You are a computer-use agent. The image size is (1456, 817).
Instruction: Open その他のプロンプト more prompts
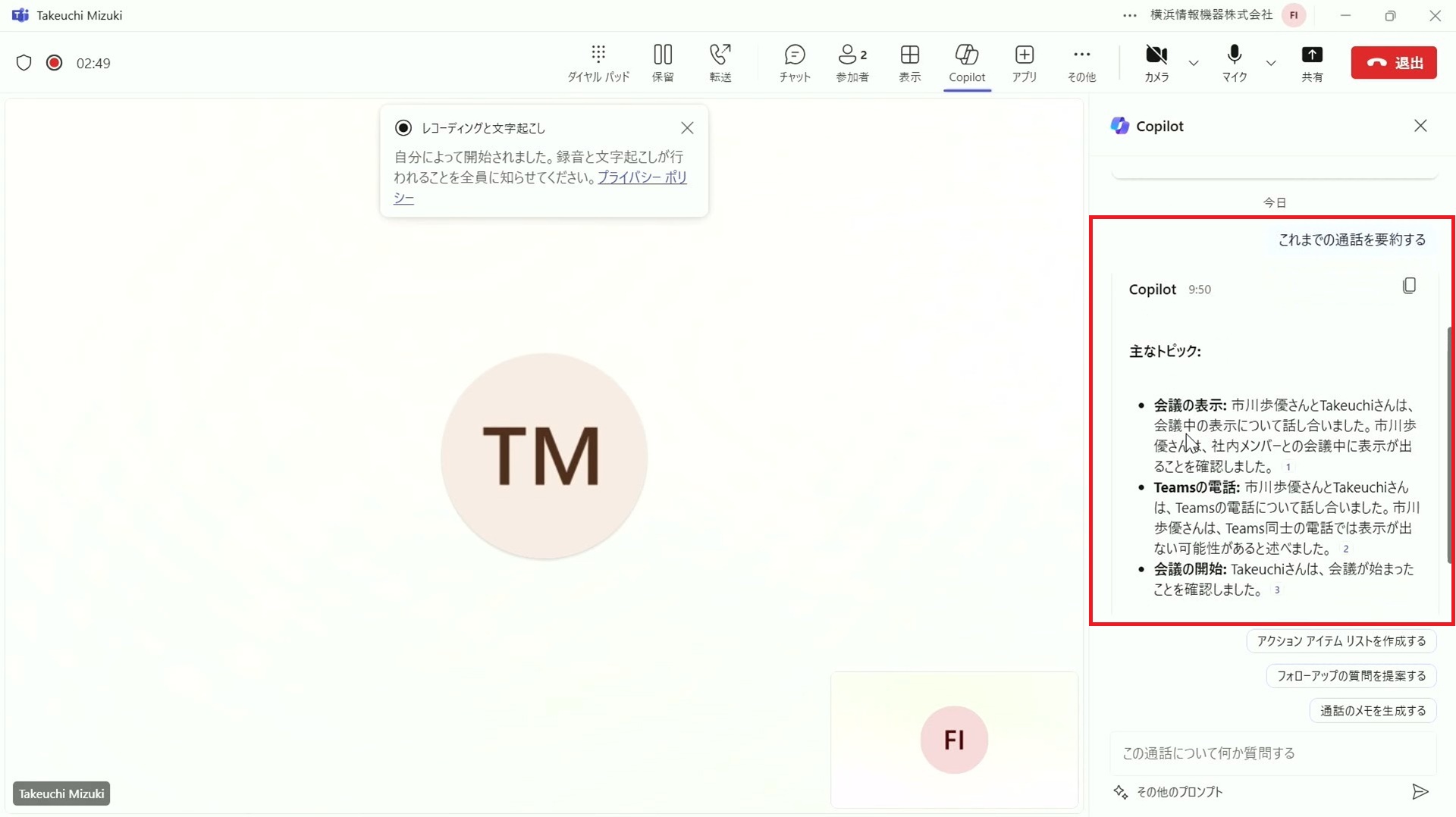click(x=1169, y=792)
